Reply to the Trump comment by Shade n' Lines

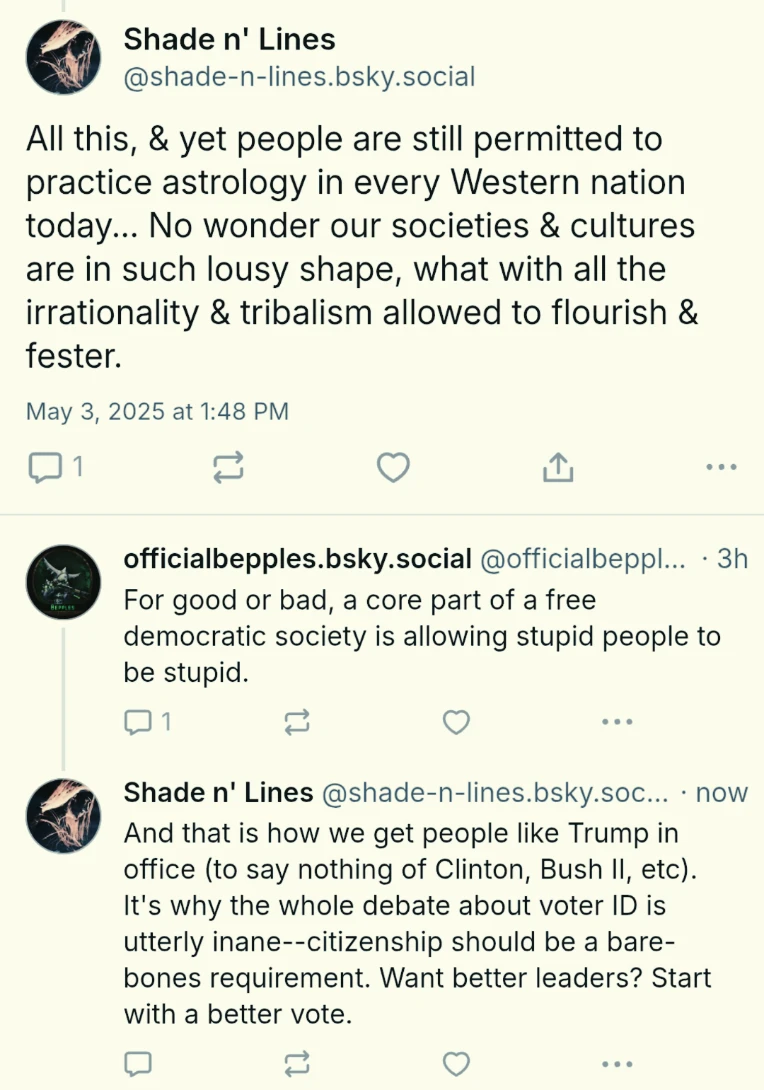[x=138, y=1064]
